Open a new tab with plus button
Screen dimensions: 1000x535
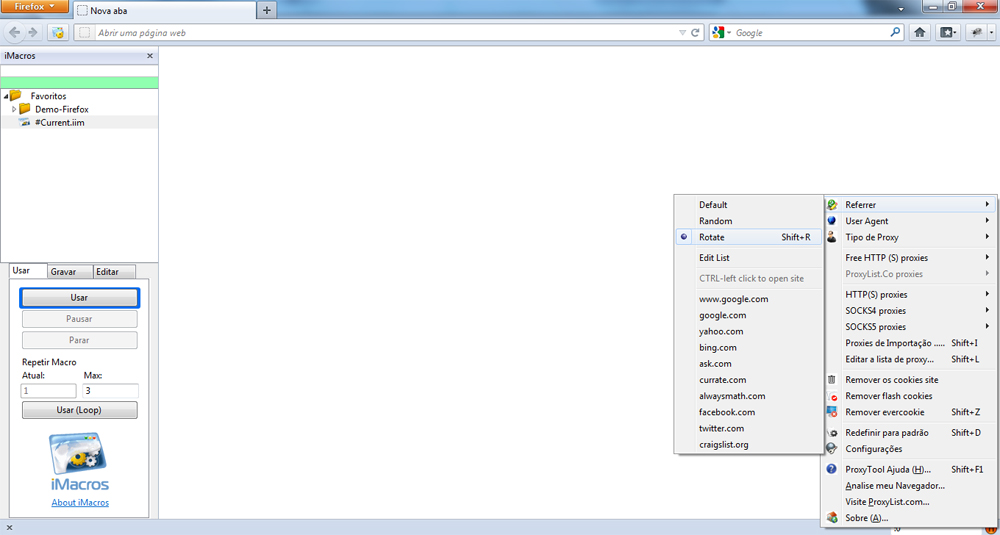point(267,10)
